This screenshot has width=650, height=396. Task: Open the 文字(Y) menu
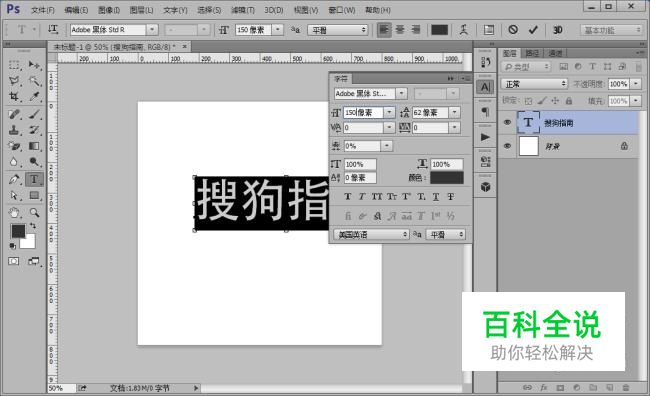175,10
